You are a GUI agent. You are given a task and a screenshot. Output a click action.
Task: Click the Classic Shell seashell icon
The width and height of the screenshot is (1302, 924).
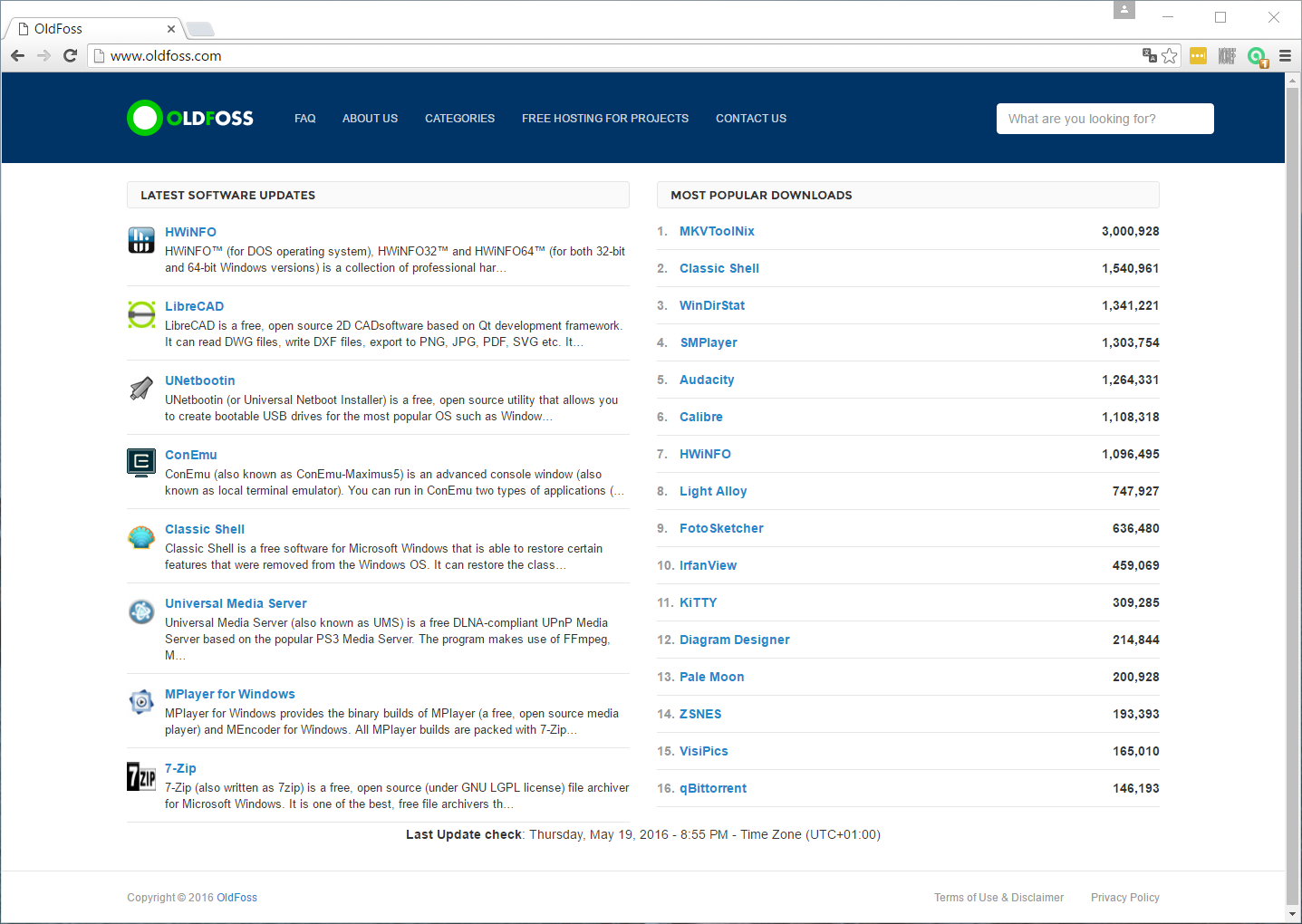click(x=141, y=536)
